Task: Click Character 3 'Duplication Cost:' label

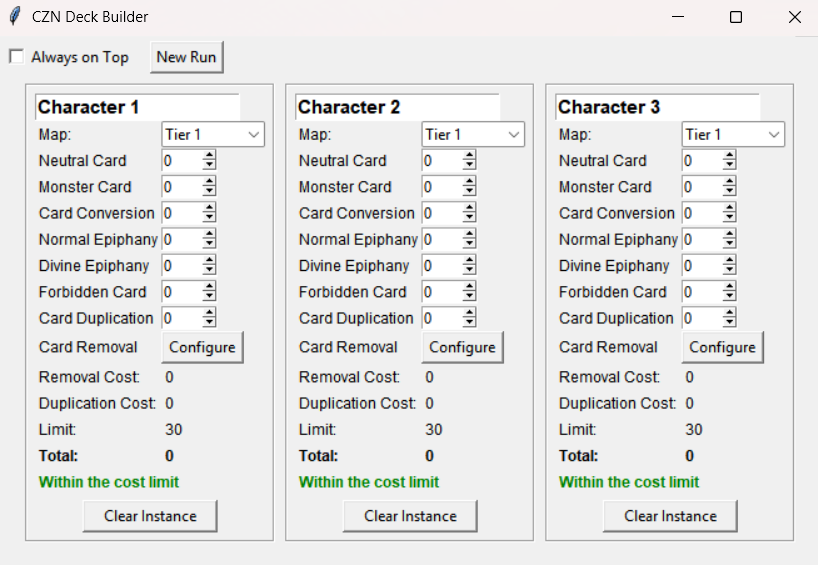Action: coord(617,403)
